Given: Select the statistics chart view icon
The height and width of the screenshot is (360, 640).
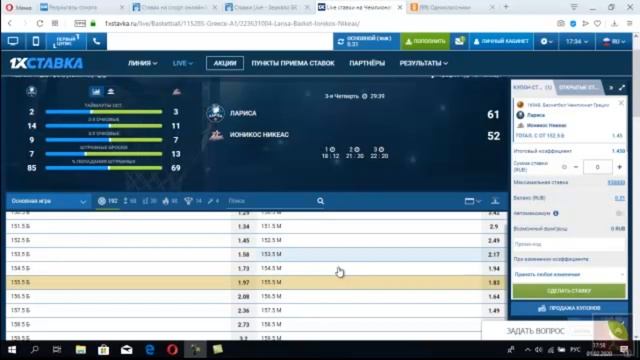Looking at the screenshot, I should [96, 91].
